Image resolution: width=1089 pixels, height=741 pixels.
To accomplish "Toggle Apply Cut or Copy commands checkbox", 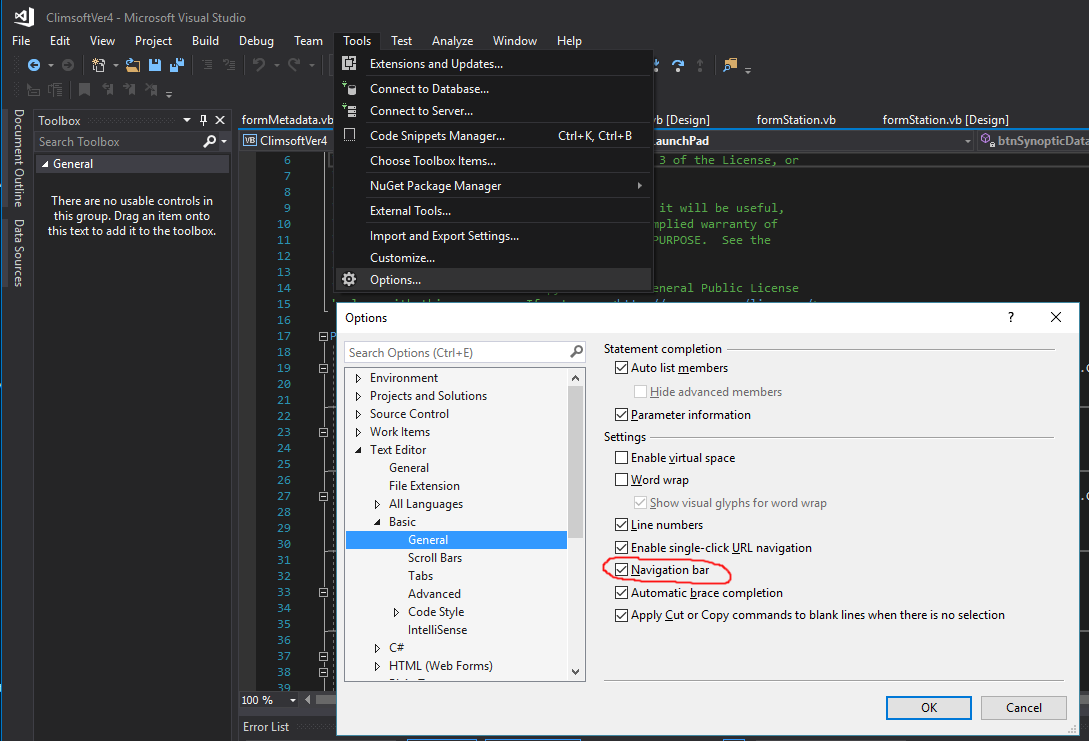I will [622, 615].
